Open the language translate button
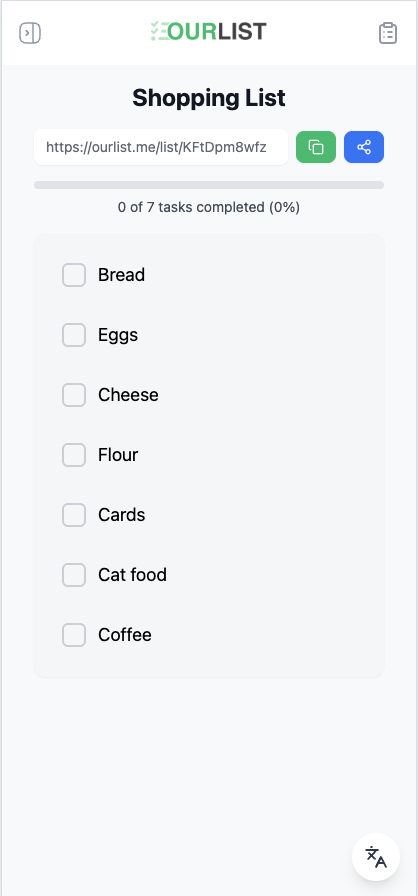The image size is (418, 896). coord(376,857)
